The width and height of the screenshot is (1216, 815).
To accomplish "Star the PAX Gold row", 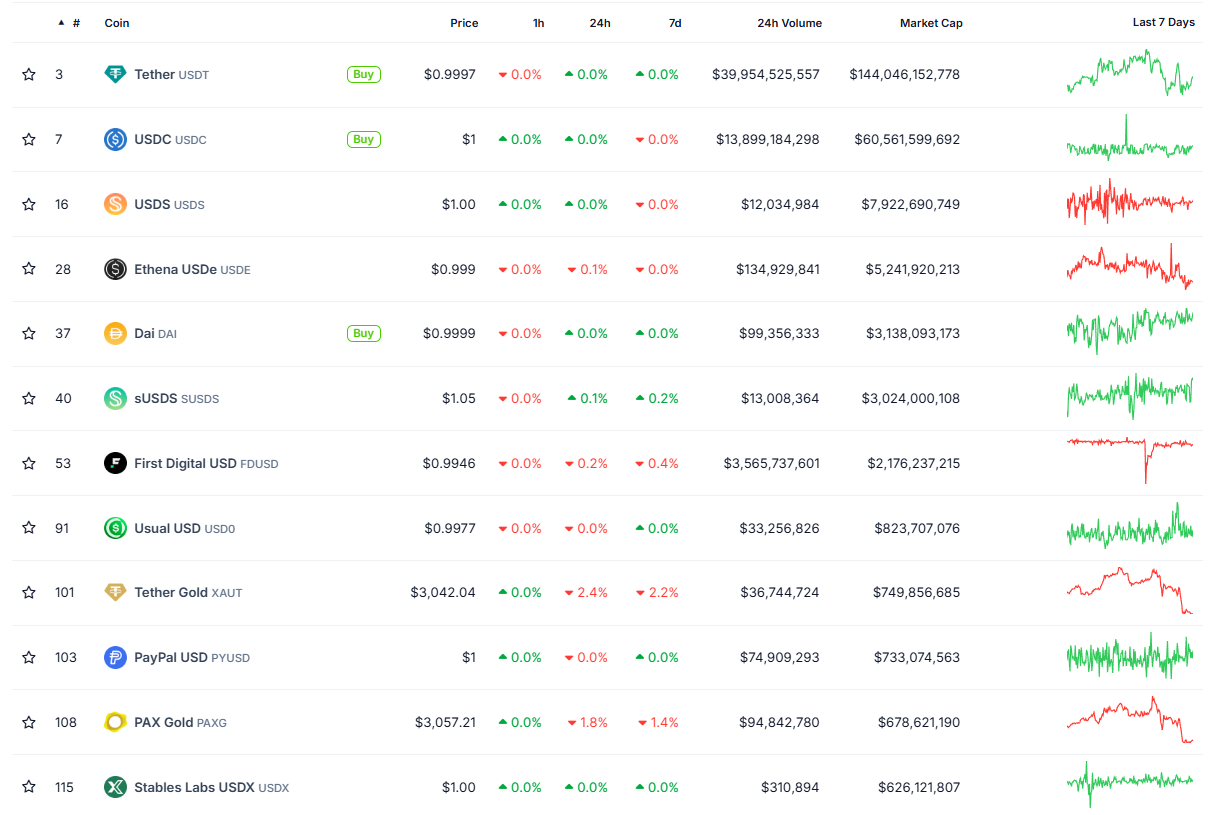I will [x=29, y=722].
